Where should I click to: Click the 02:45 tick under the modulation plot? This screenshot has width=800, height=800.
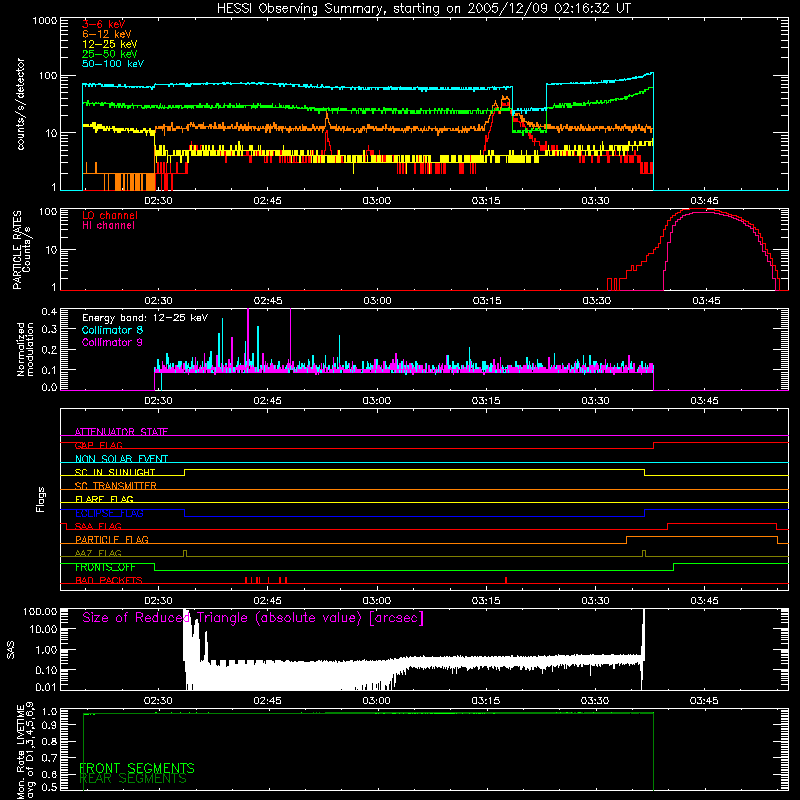[x=267, y=401]
